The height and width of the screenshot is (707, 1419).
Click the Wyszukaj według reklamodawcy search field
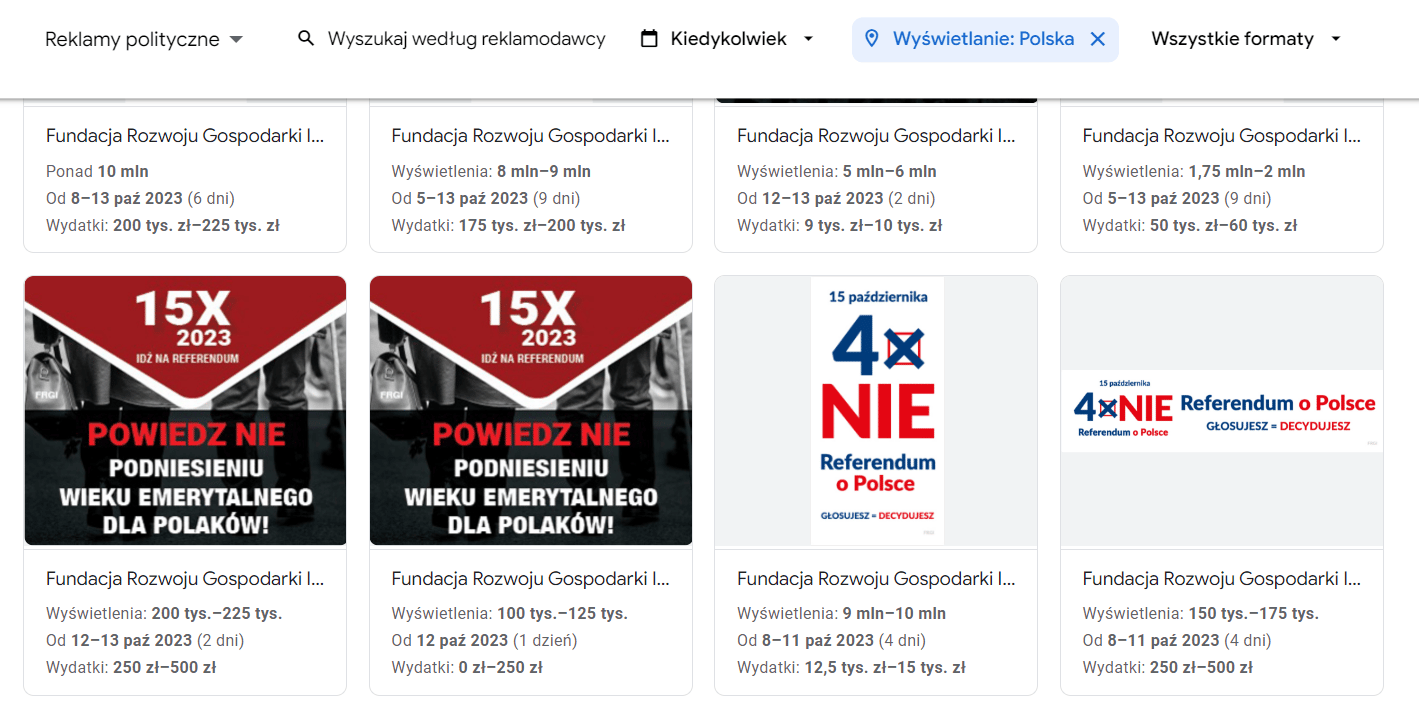pyautogui.click(x=466, y=39)
